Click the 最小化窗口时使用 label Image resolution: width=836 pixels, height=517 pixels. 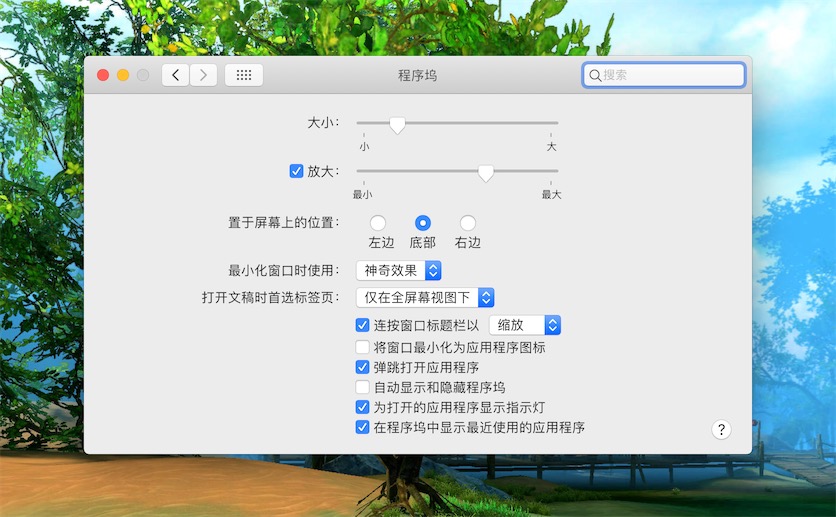point(284,271)
